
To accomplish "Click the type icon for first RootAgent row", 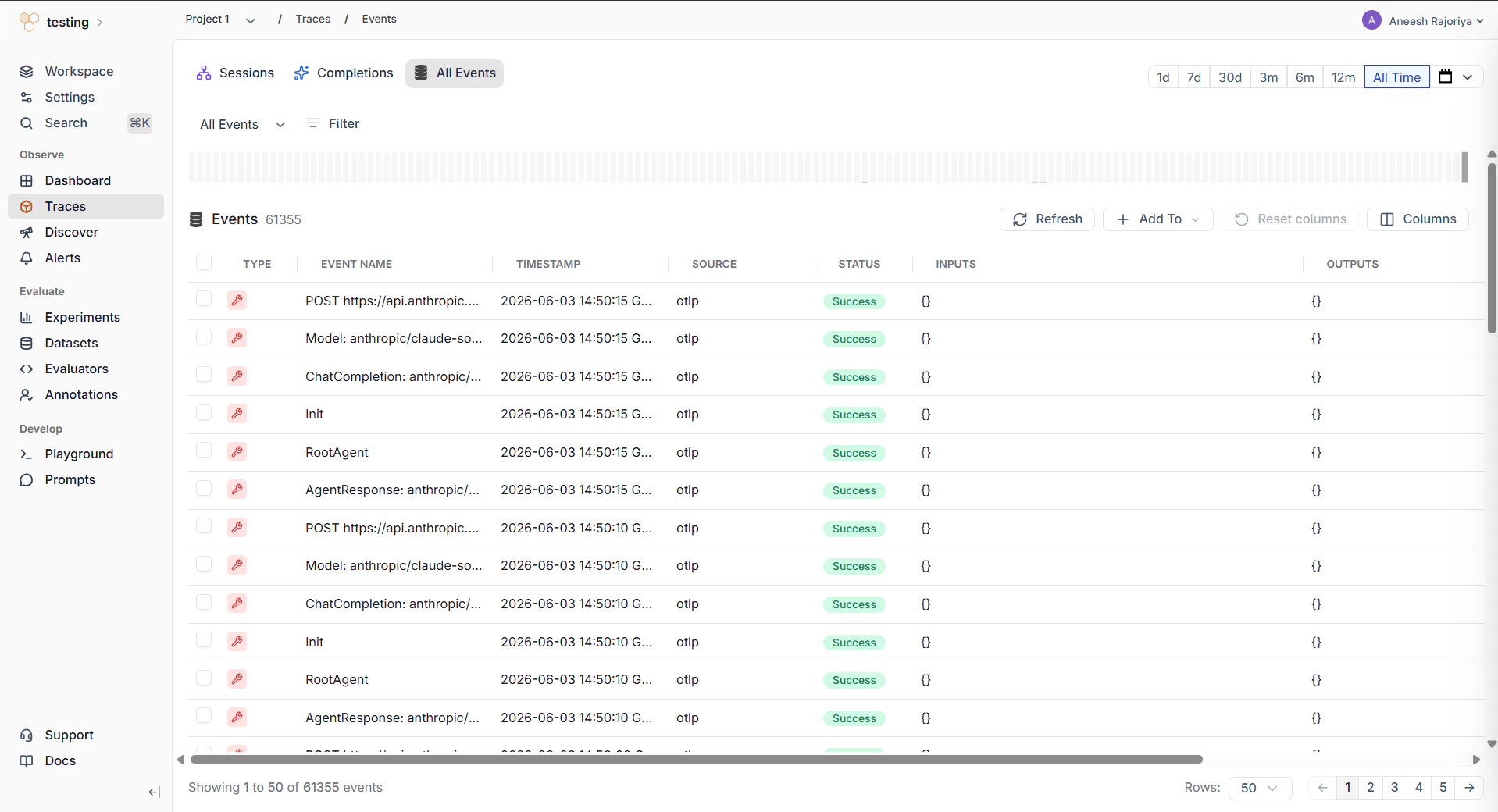I will [x=237, y=451].
